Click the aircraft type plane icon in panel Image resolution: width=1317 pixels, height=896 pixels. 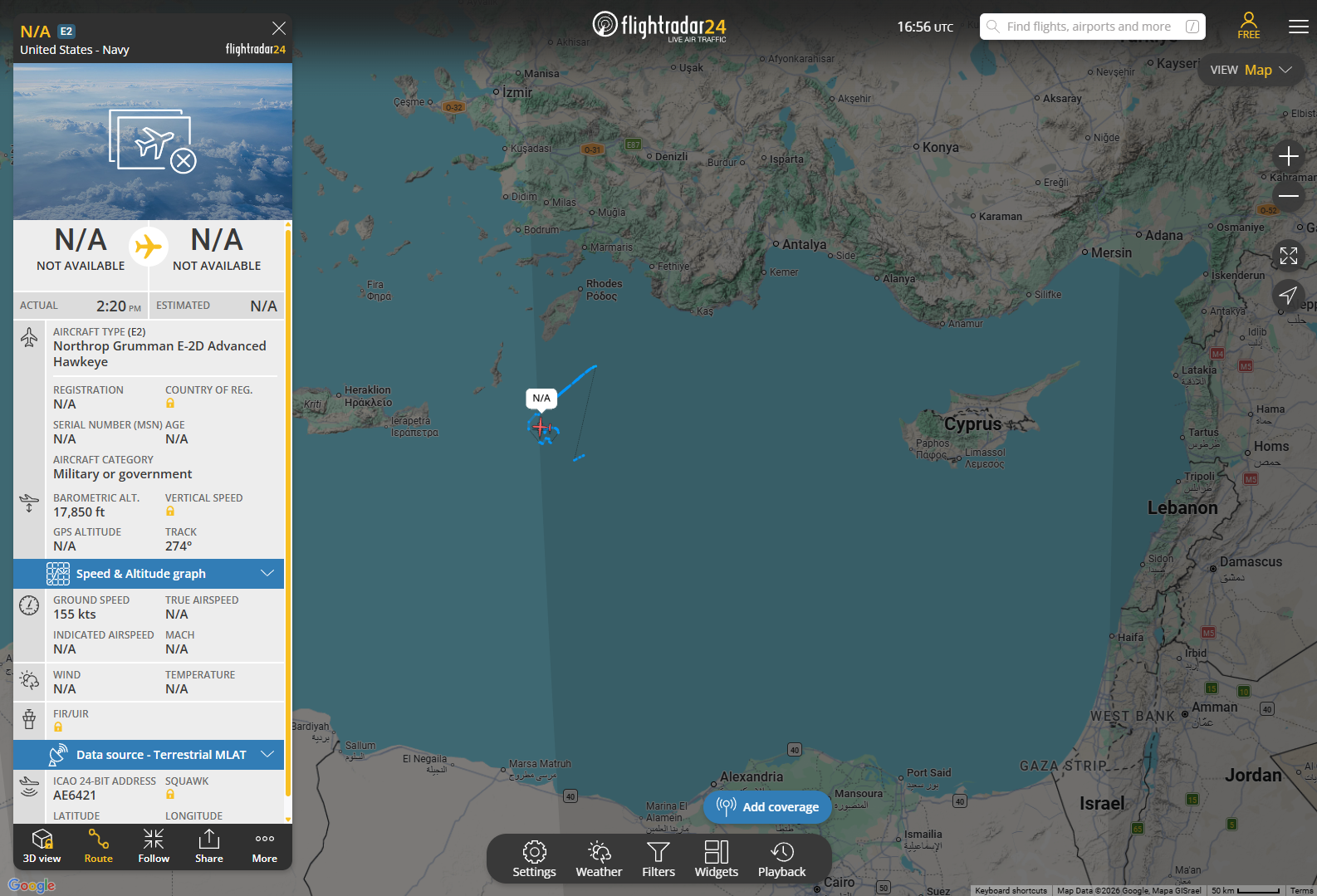tap(29, 337)
